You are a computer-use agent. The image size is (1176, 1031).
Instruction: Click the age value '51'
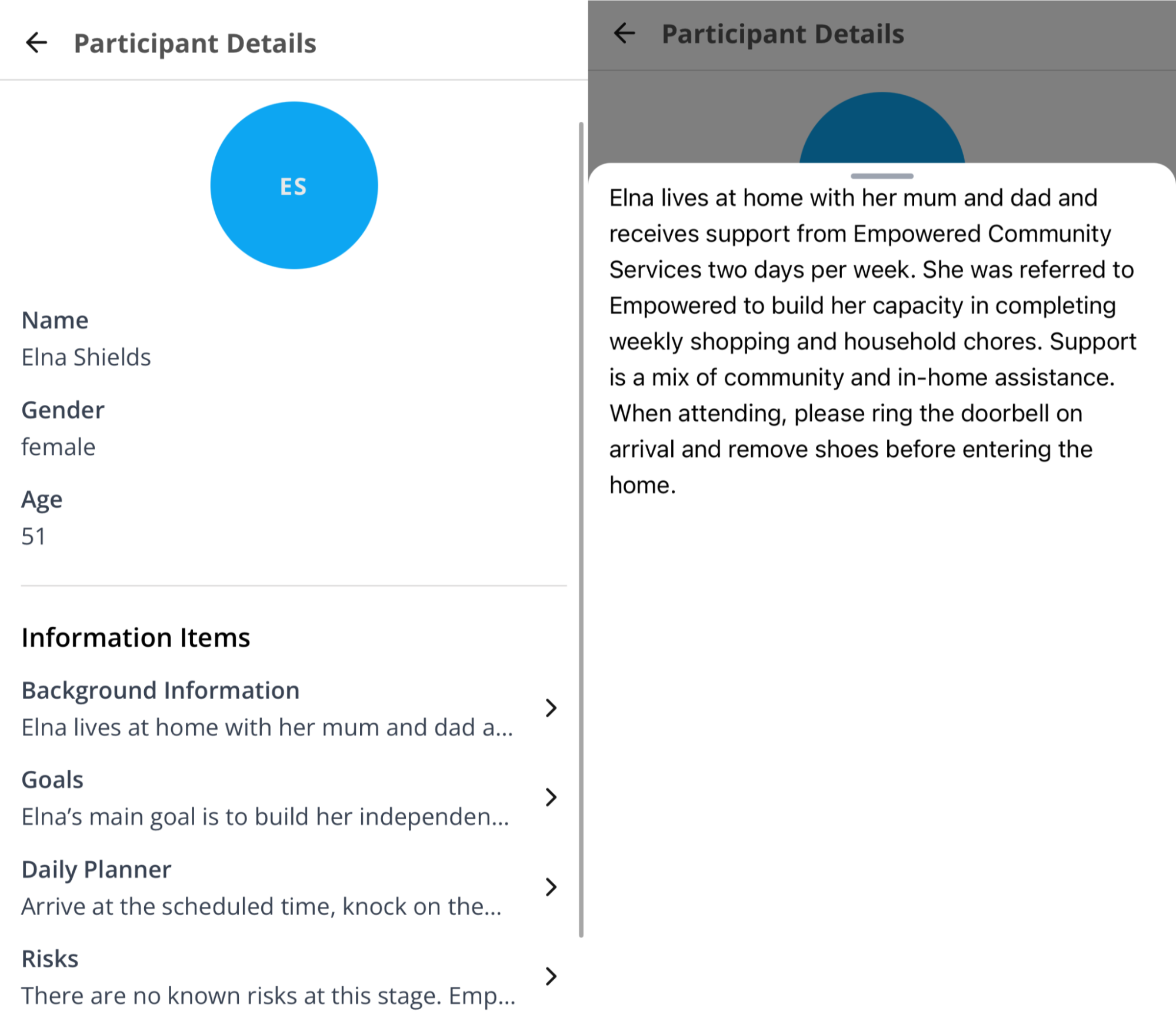pos(34,536)
